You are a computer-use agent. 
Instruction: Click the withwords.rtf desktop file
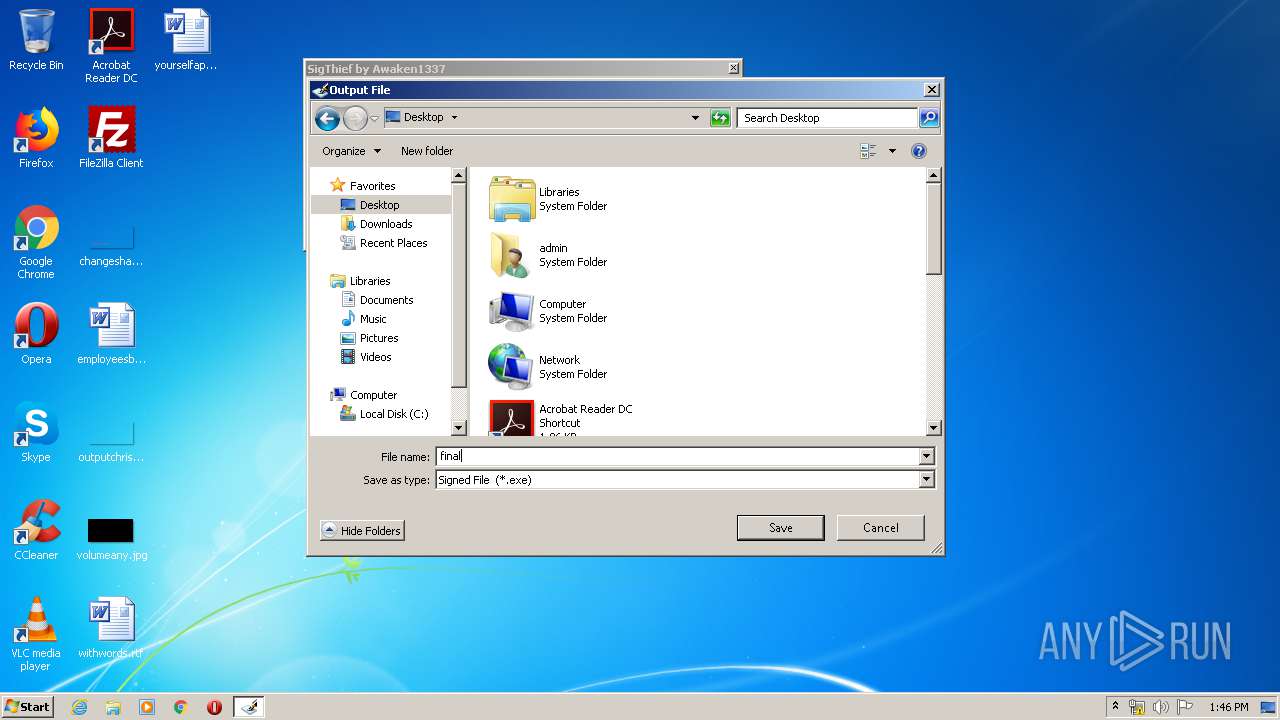coord(111,628)
